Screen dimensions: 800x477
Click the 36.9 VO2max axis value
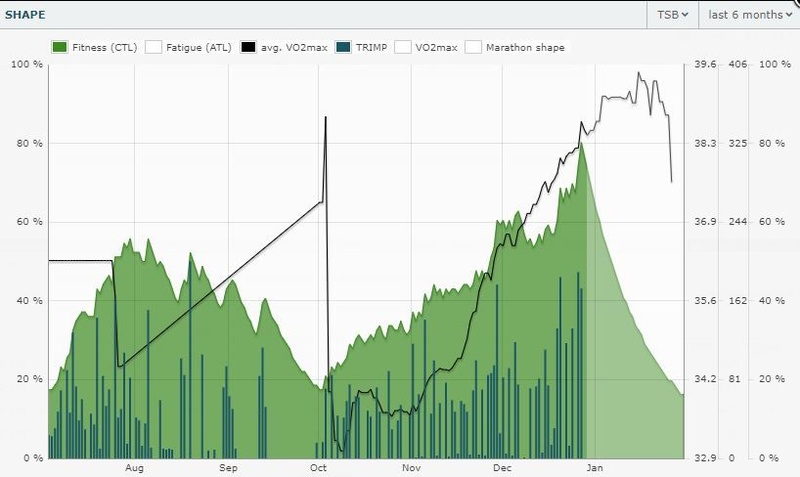[705, 222]
